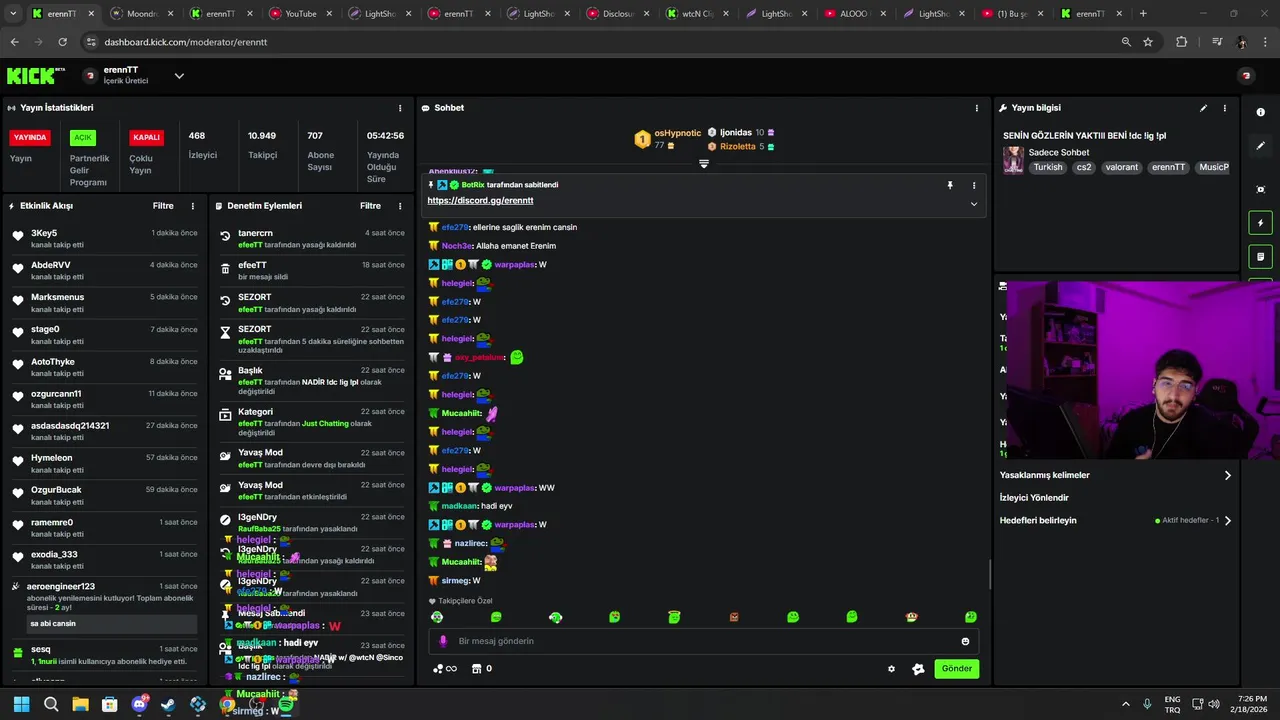Click the YAYINDA live status badge
This screenshot has width=1280, height=720.
point(30,138)
